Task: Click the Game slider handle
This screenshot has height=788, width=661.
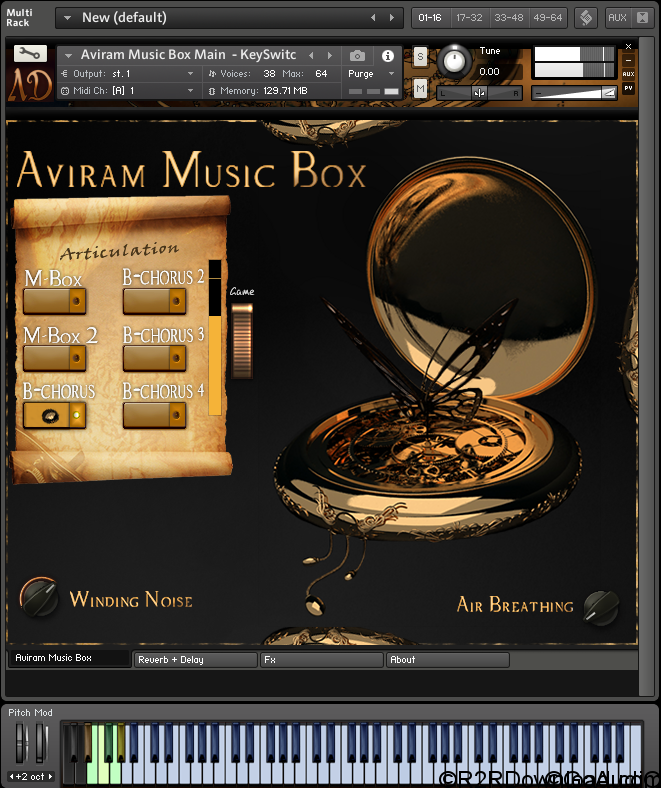Action: tap(242, 340)
